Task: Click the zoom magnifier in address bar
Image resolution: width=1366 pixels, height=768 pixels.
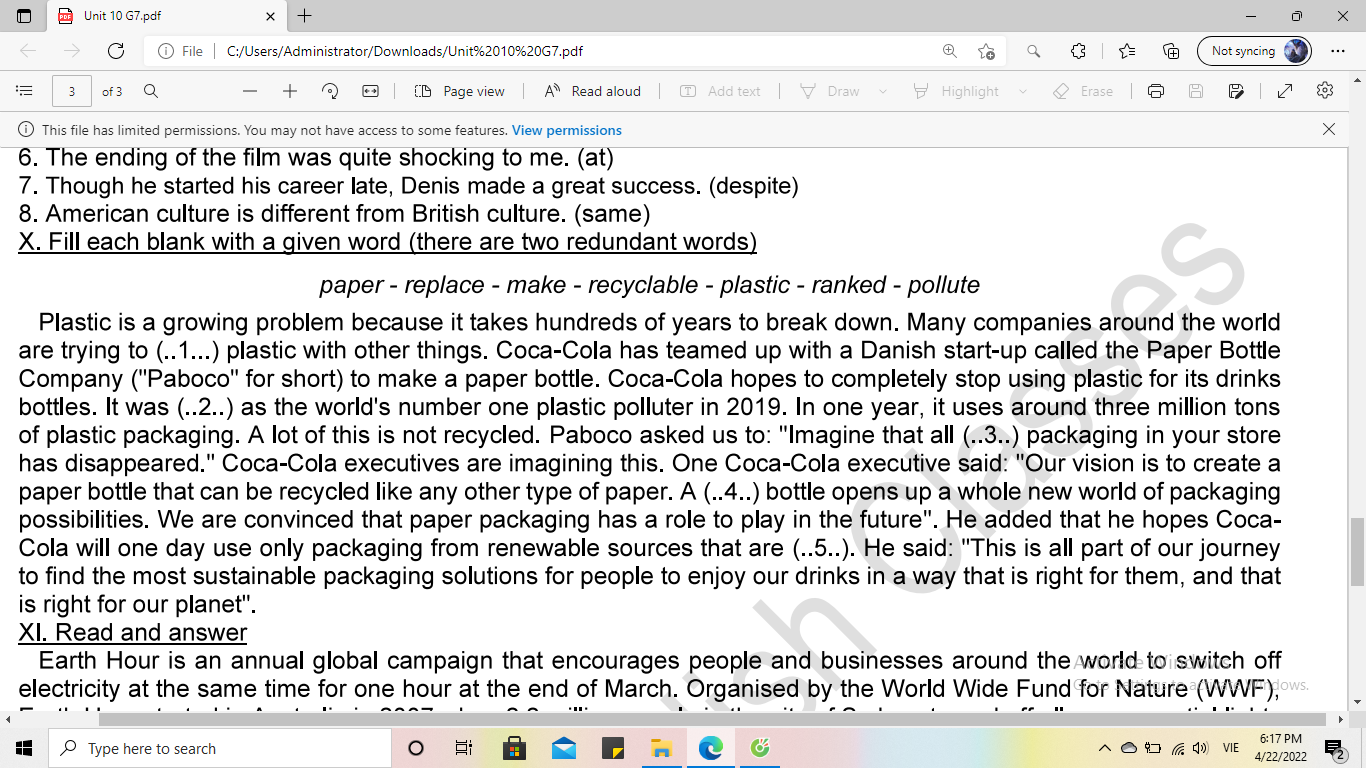Action: coord(949,51)
